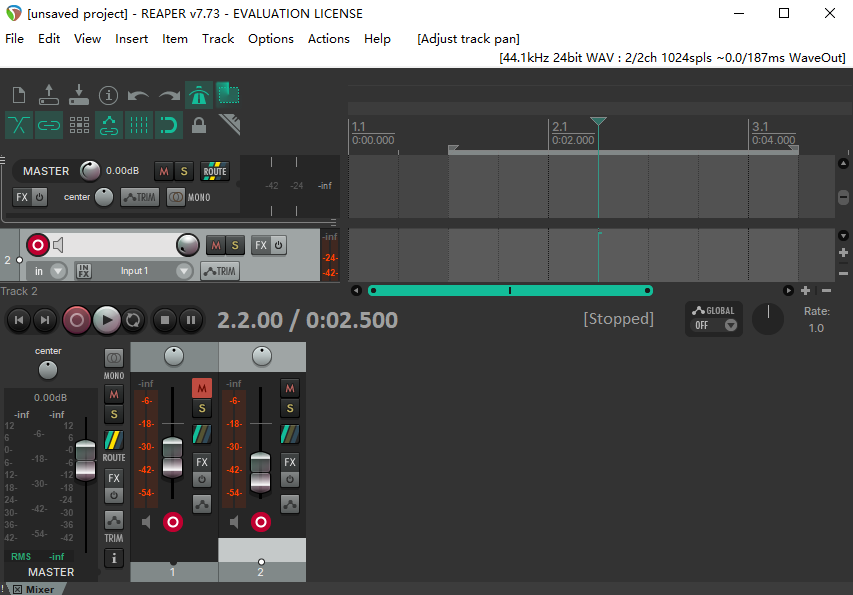
Task: Toggle ripple editing grid icon
Action: (x=79, y=125)
